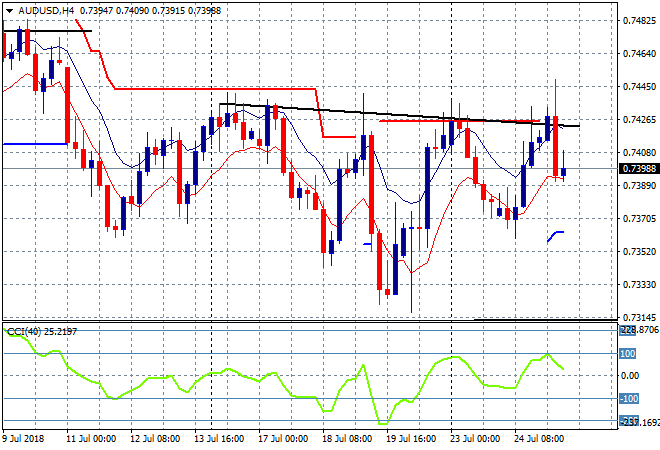
Task: Click the AUDUSD,H4 chart title text
Action: 46,11
